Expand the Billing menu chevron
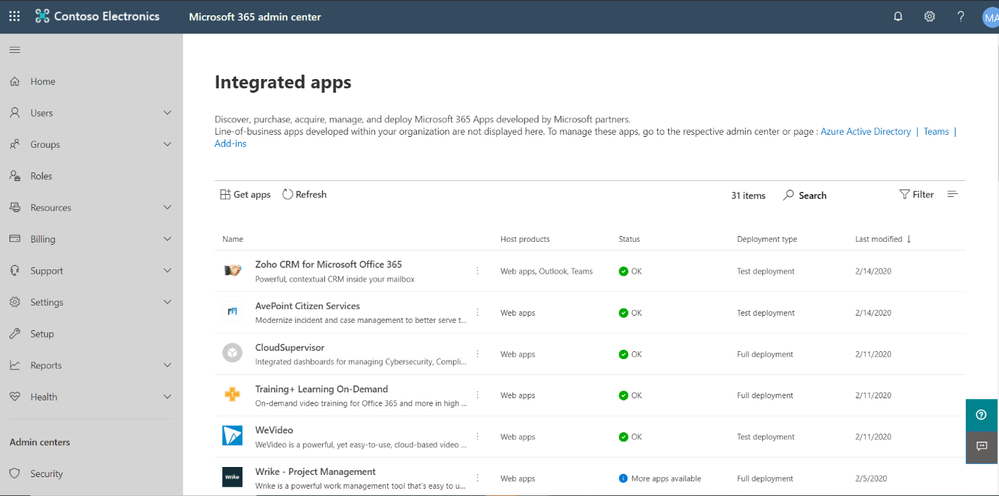 [168, 239]
